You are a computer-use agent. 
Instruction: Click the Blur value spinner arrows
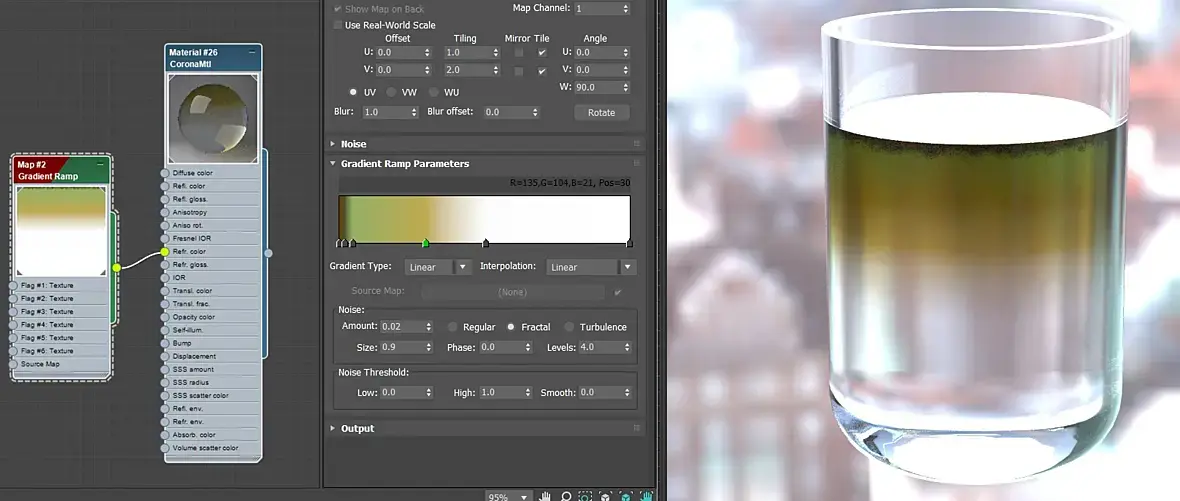click(x=413, y=112)
